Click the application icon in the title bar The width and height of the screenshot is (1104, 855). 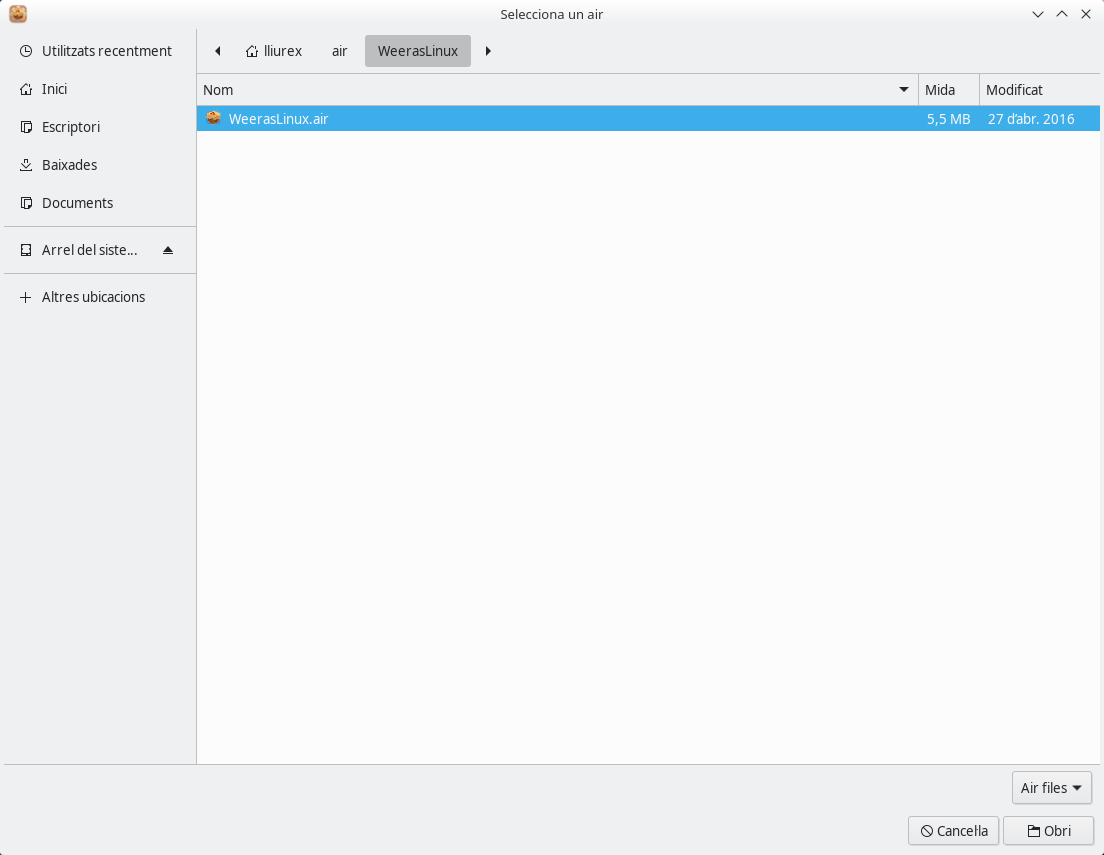[18, 13]
